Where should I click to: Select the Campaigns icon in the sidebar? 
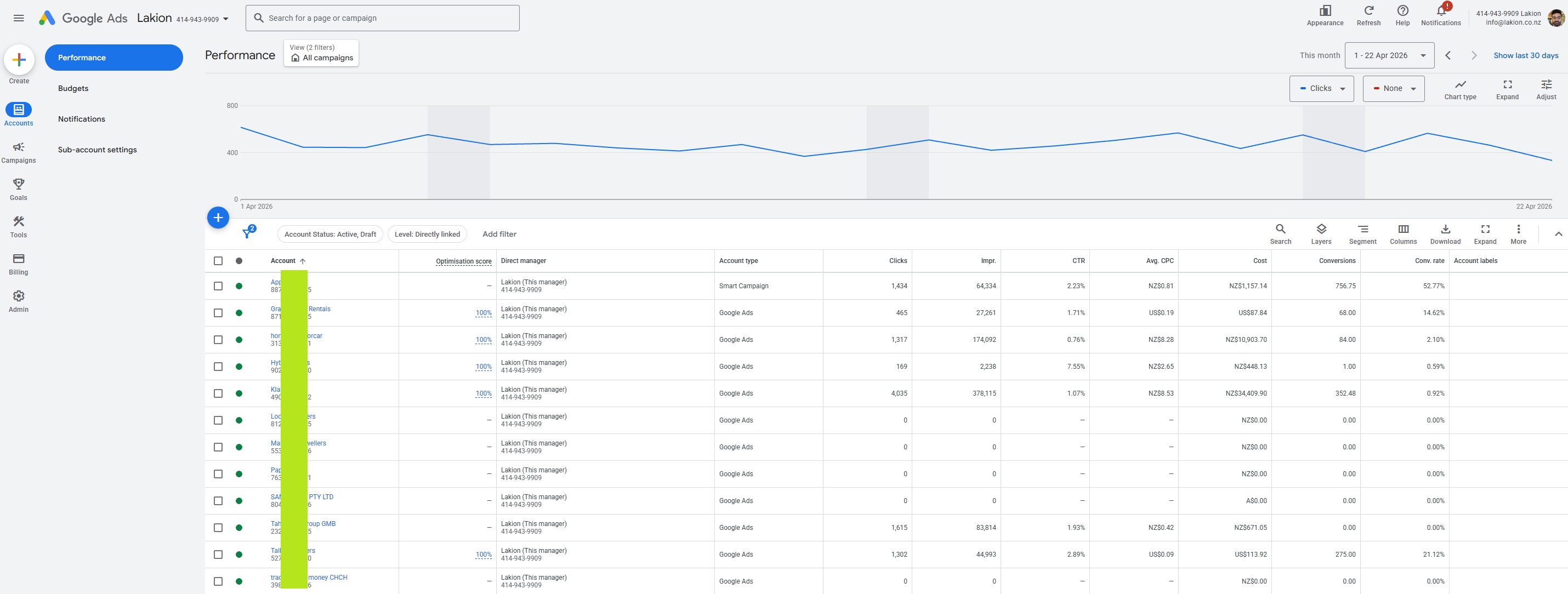click(18, 149)
